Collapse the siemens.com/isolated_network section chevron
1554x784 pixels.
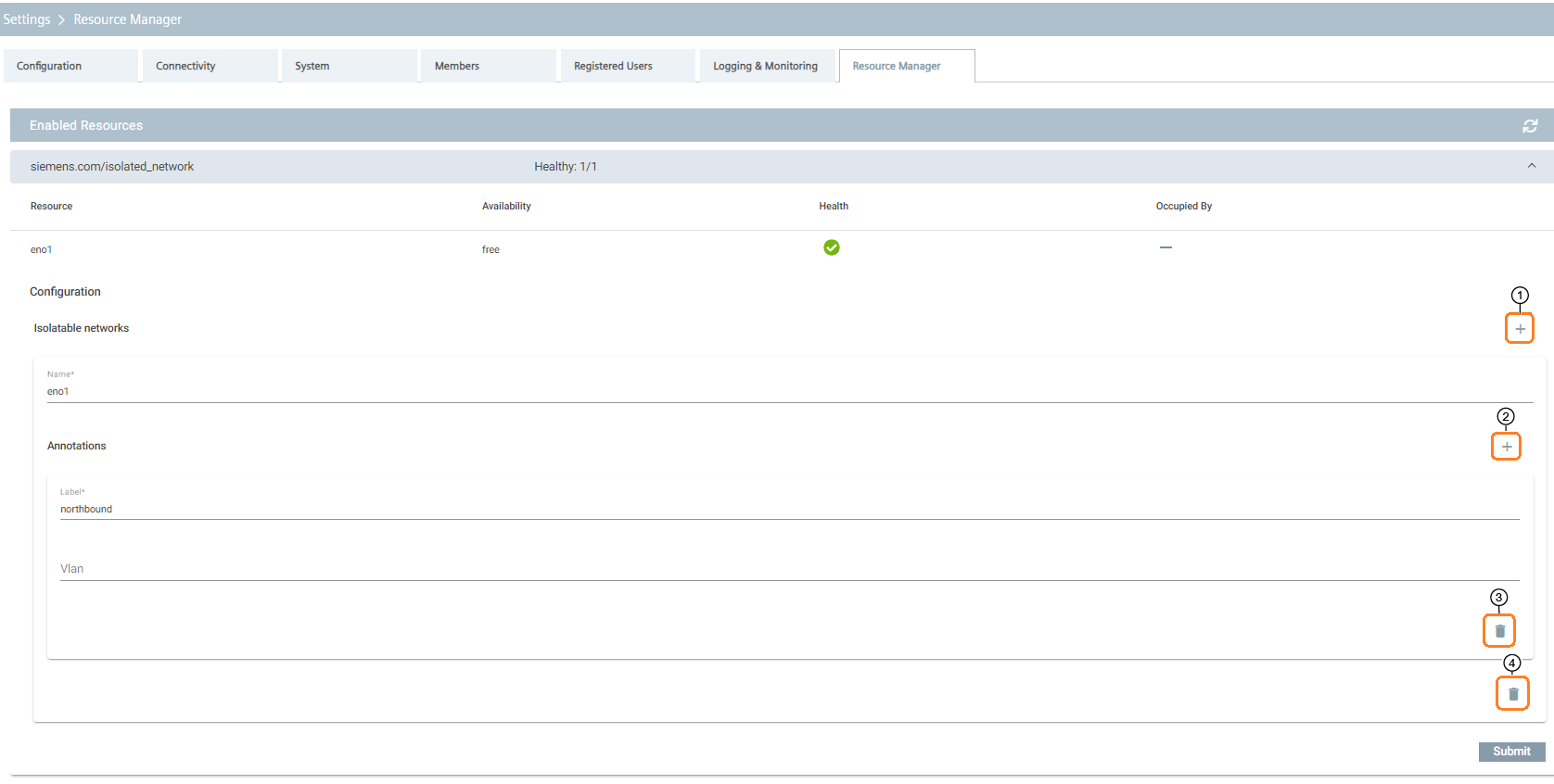click(x=1531, y=166)
